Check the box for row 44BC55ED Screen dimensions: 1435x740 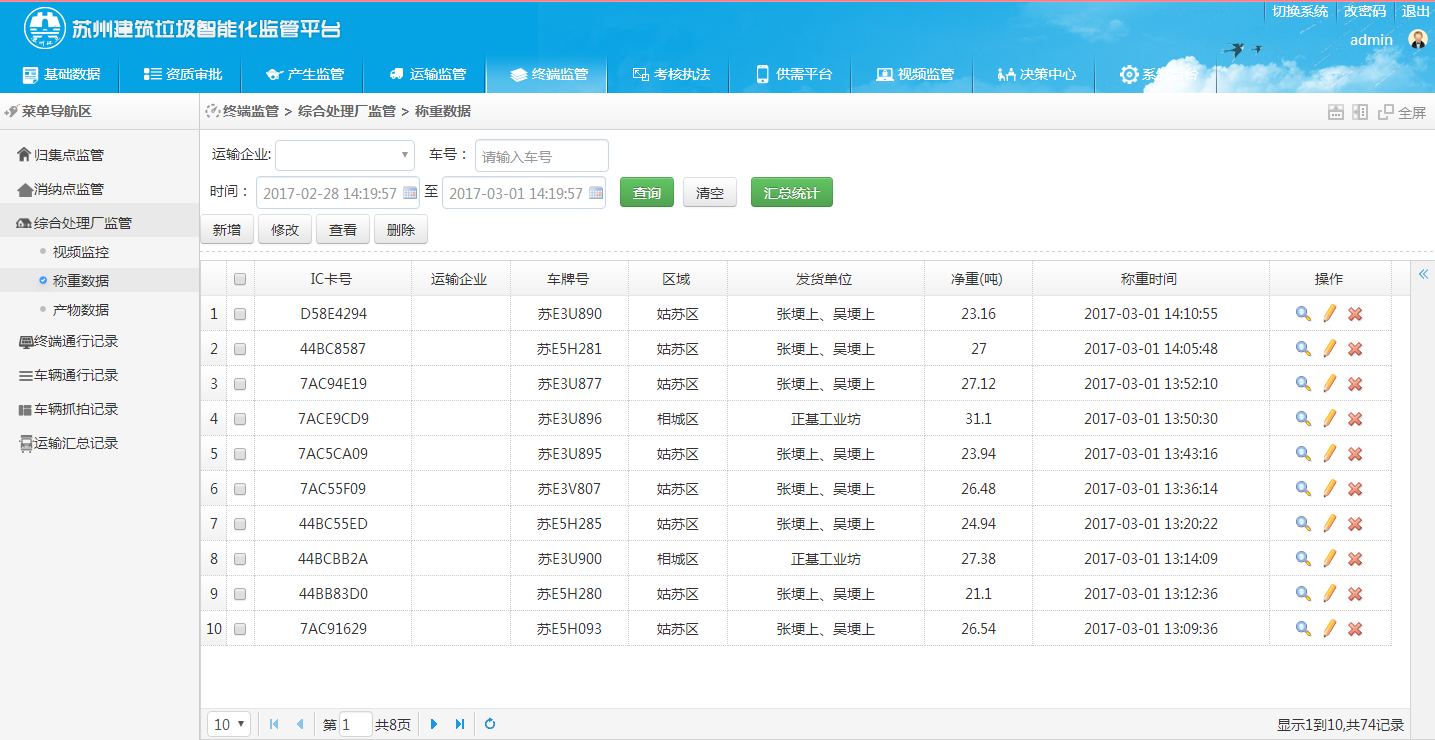tap(240, 524)
